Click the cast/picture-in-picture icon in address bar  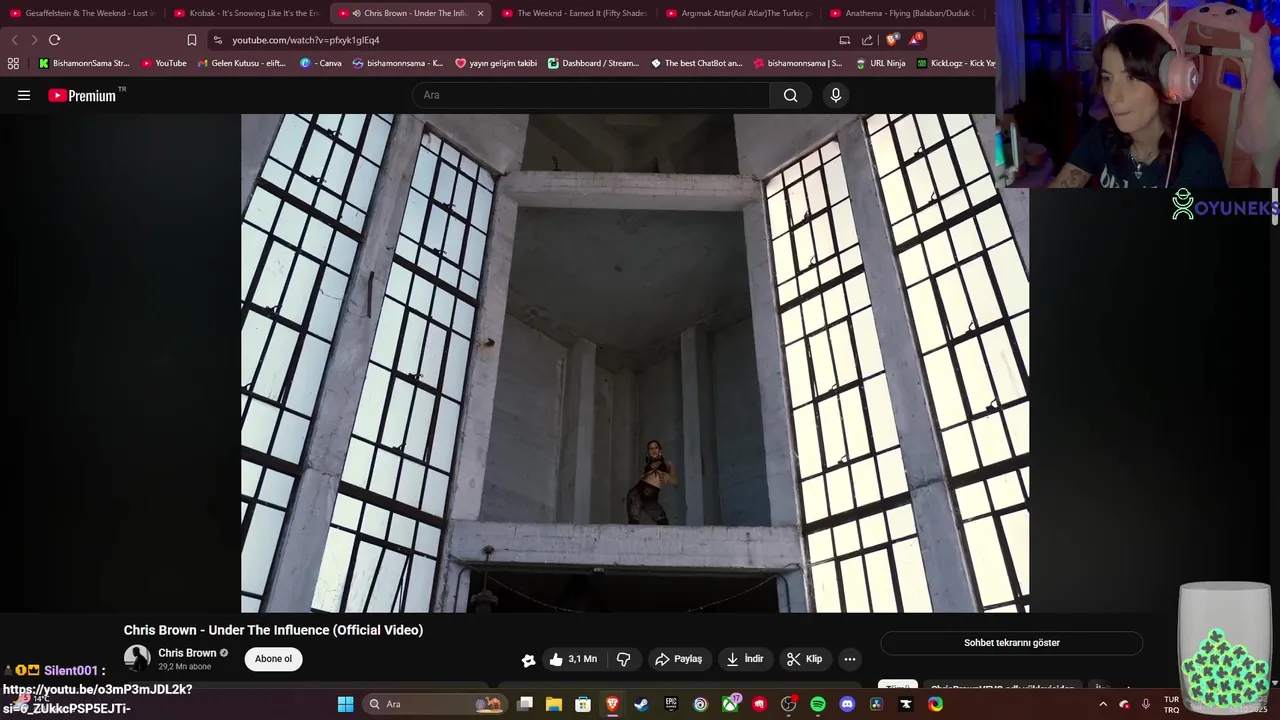click(845, 40)
